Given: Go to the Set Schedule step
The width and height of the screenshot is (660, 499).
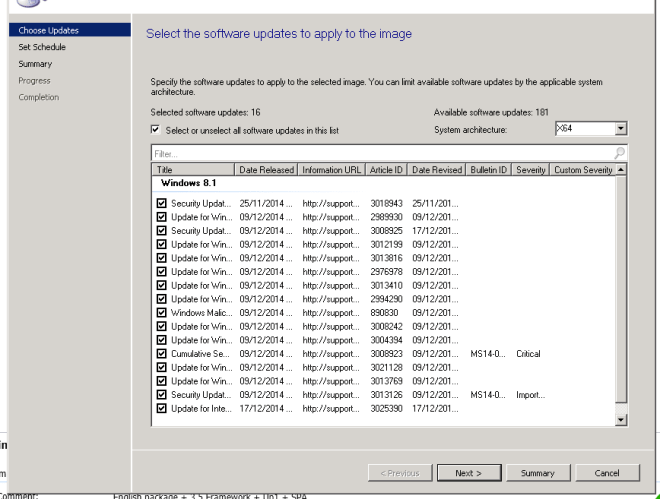Looking at the screenshot, I should pyautogui.click(x=42, y=47).
